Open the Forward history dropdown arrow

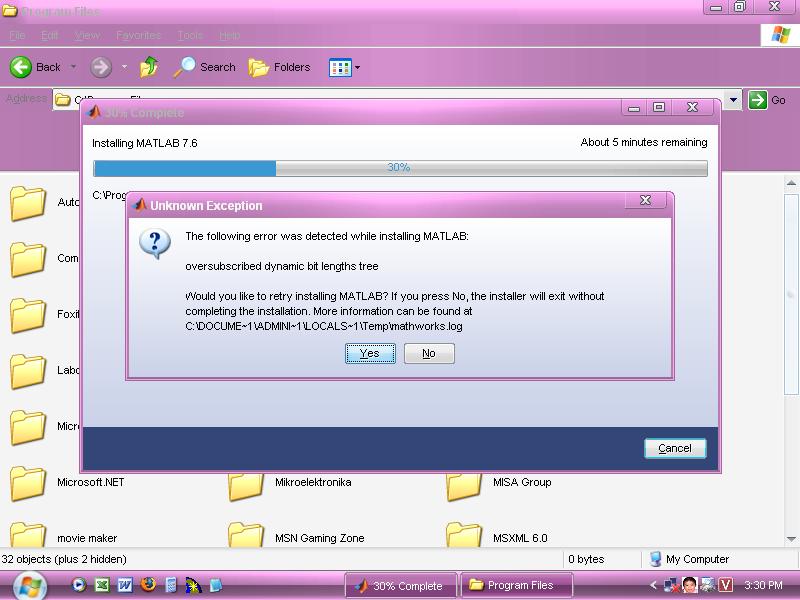(x=124, y=66)
